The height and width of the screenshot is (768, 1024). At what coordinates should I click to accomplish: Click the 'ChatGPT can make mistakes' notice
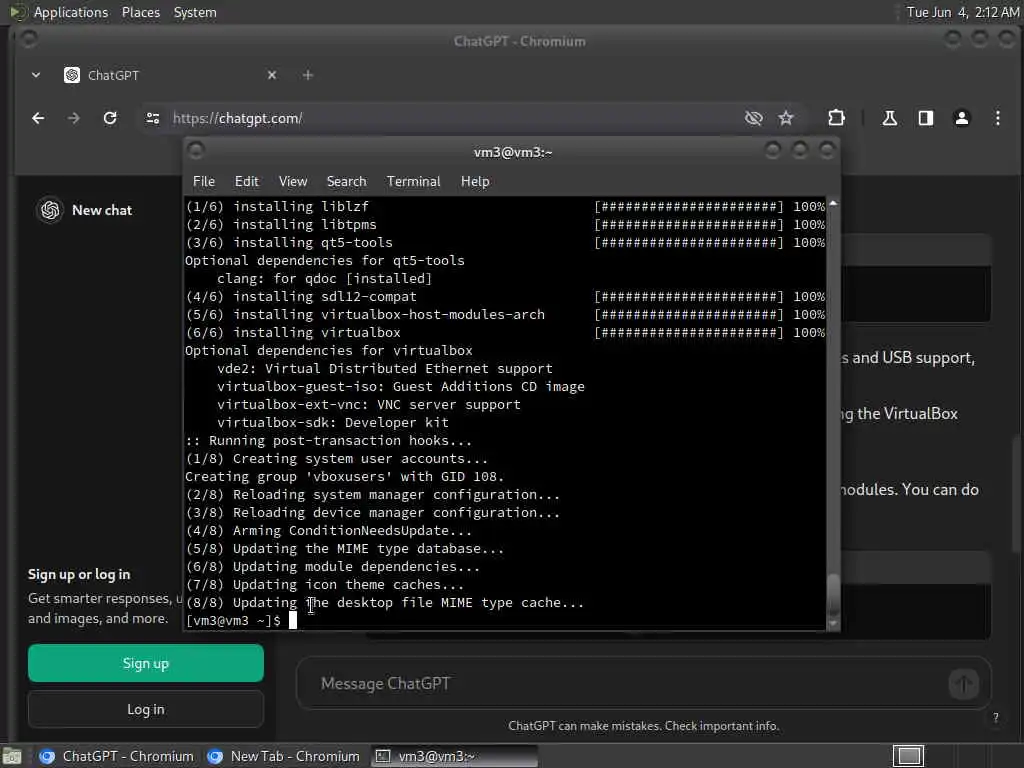point(643,726)
